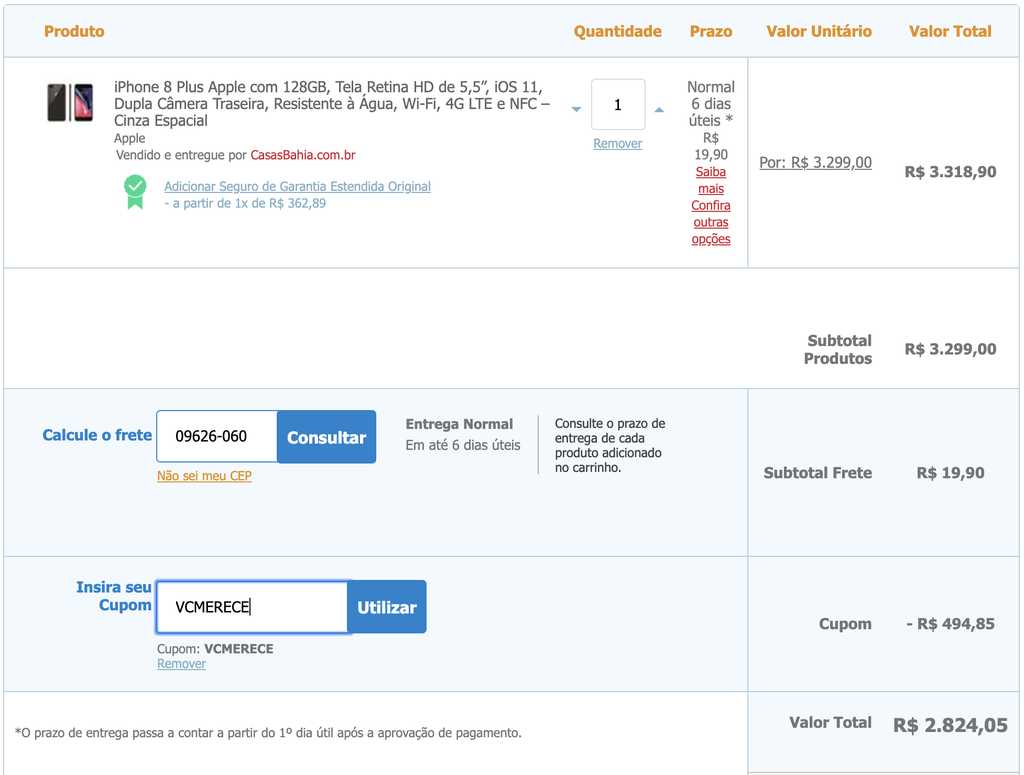This screenshot has width=1024, height=775.
Task: Click the coupon code input field
Action: coord(252,607)
